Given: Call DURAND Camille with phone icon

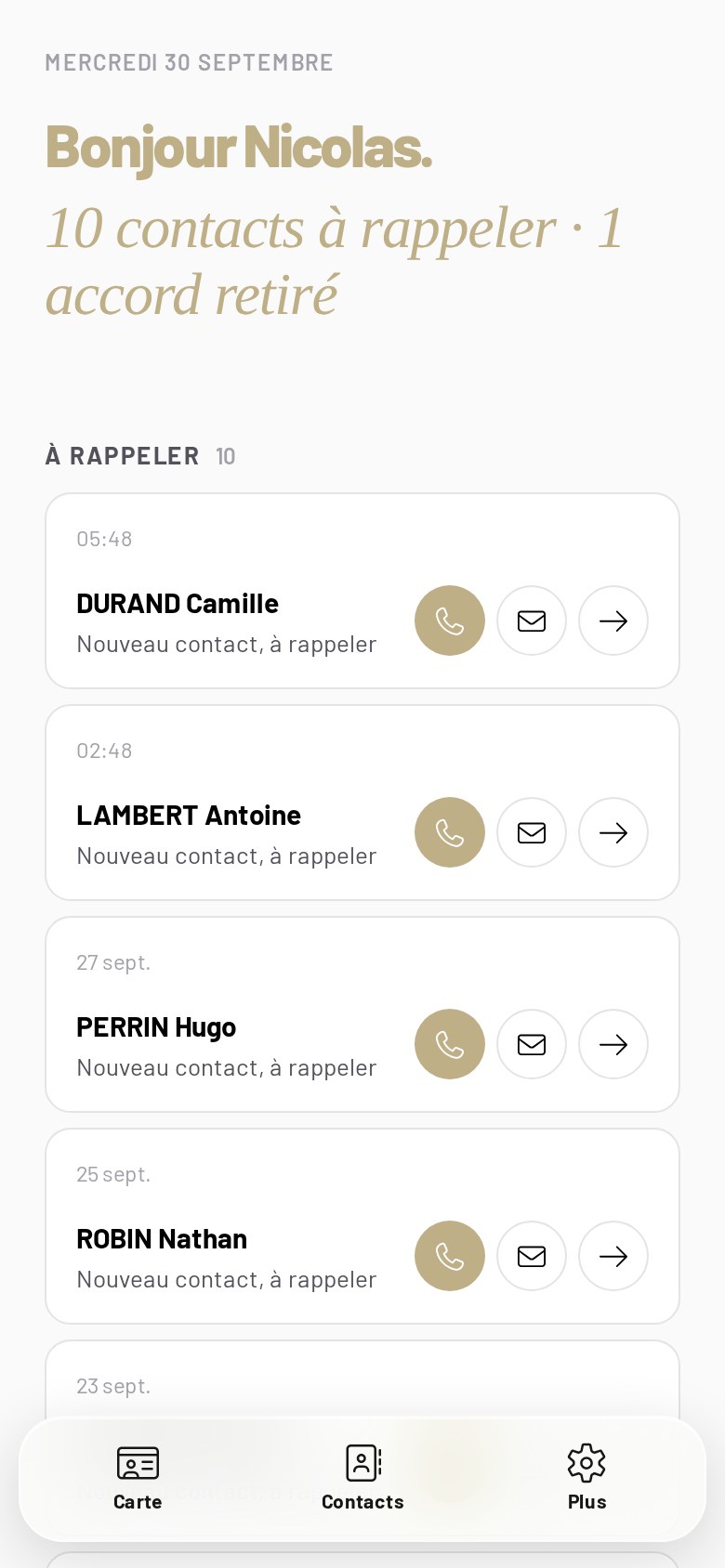Looking at the screenshot, I should point(450,621).
